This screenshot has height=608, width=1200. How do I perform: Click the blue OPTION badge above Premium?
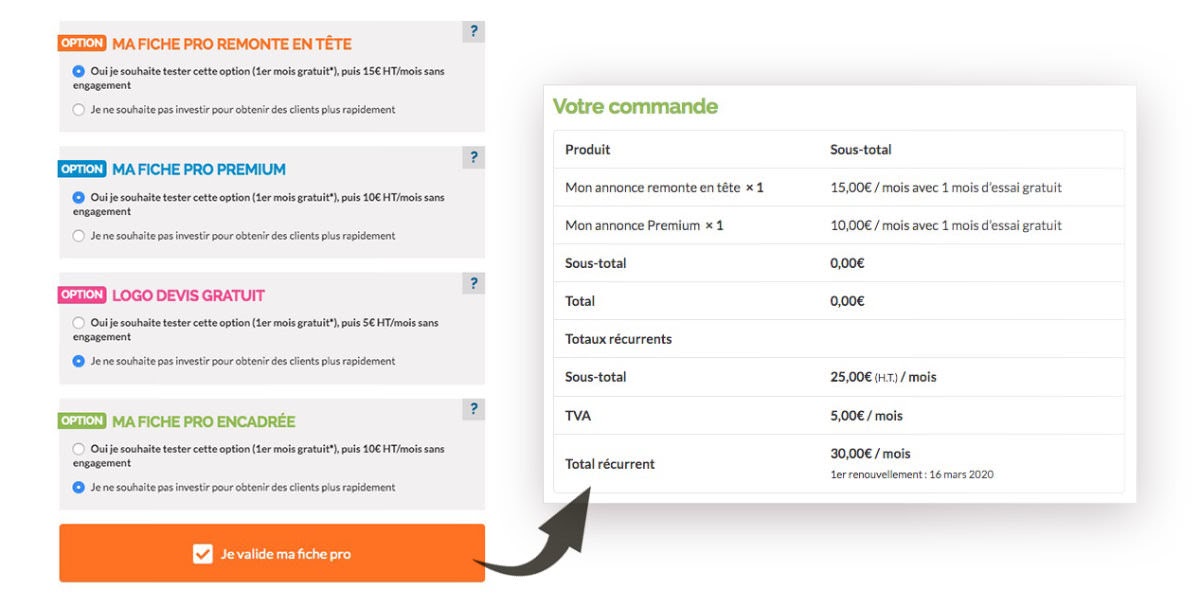[81, 169]
